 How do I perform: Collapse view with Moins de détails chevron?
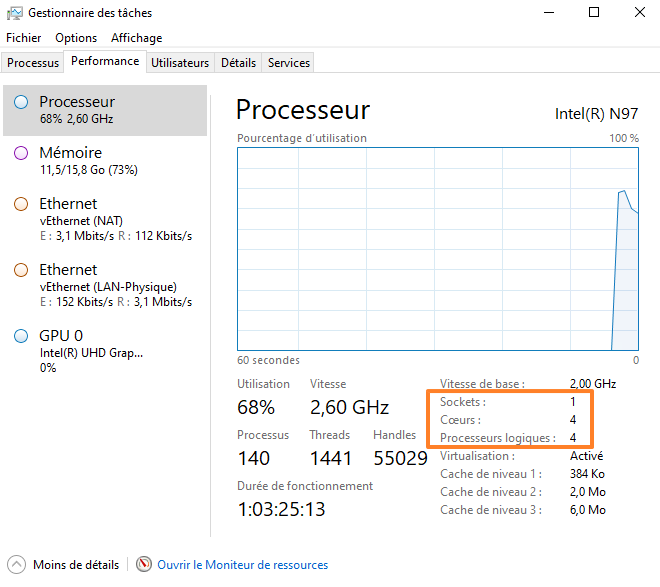pos(15,565)
